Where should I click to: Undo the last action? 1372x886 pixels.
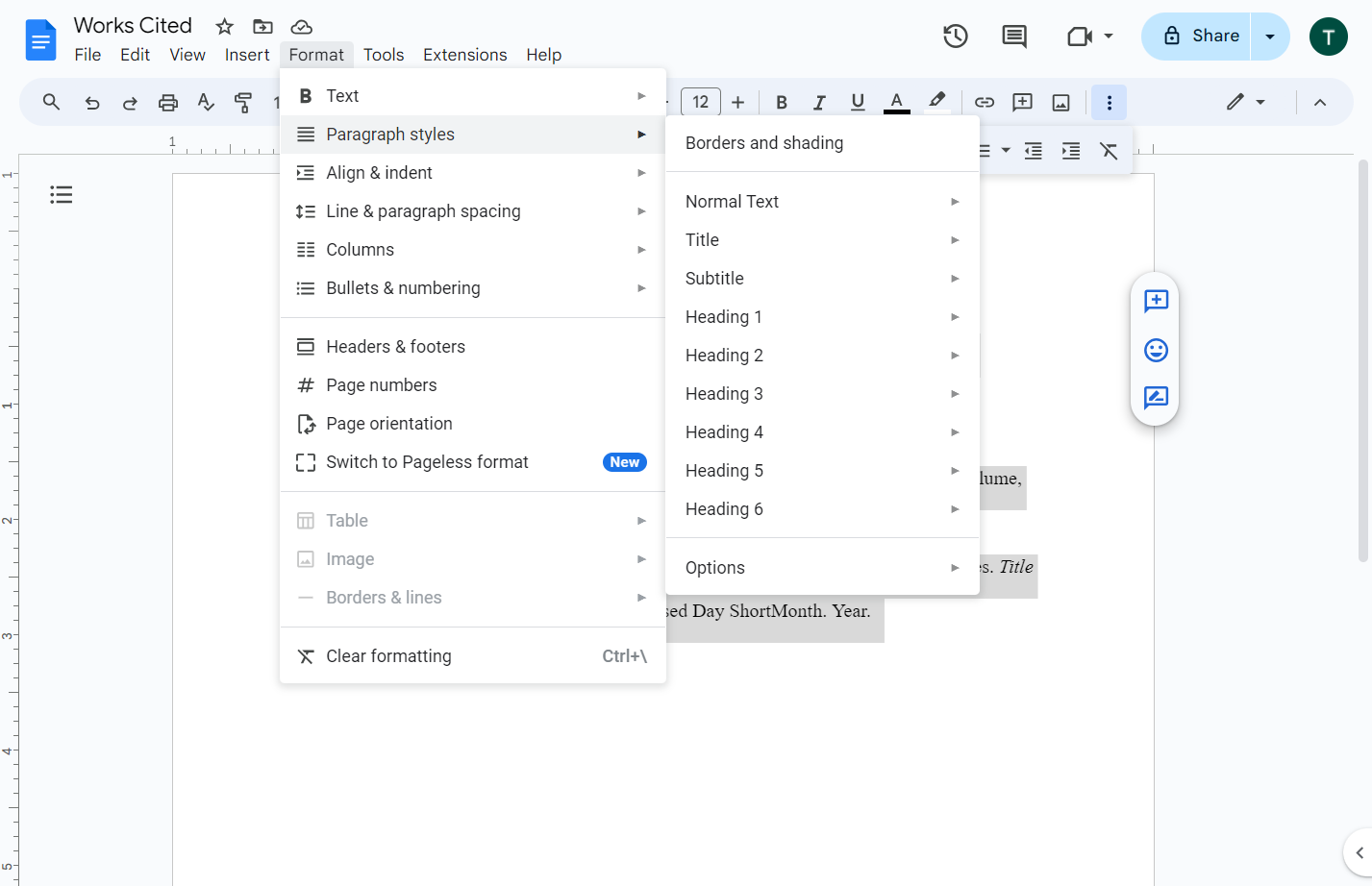click(x=92, y=102)
